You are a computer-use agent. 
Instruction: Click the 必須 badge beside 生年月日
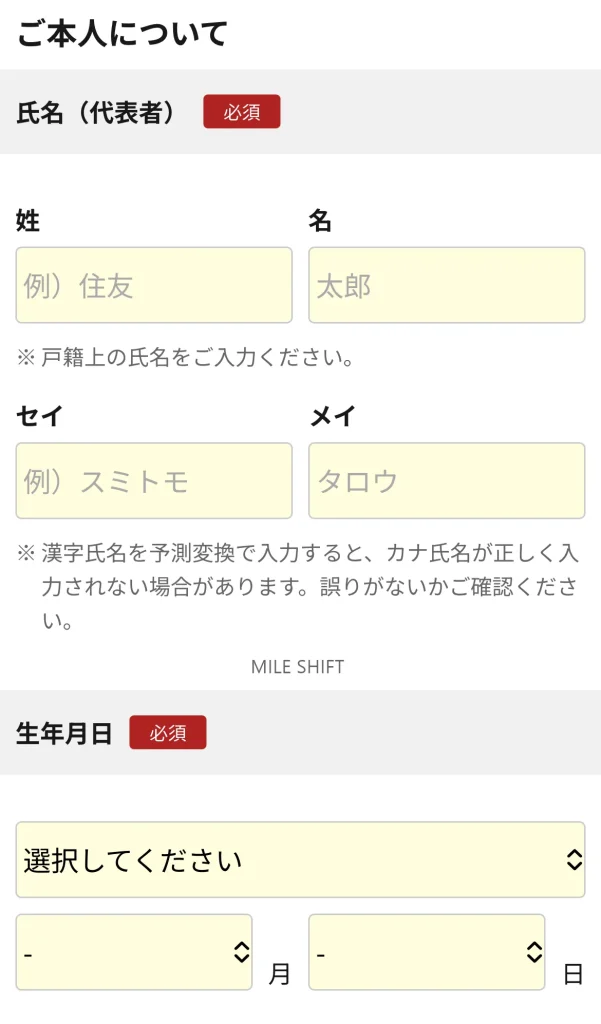click(x=168, y=733)
